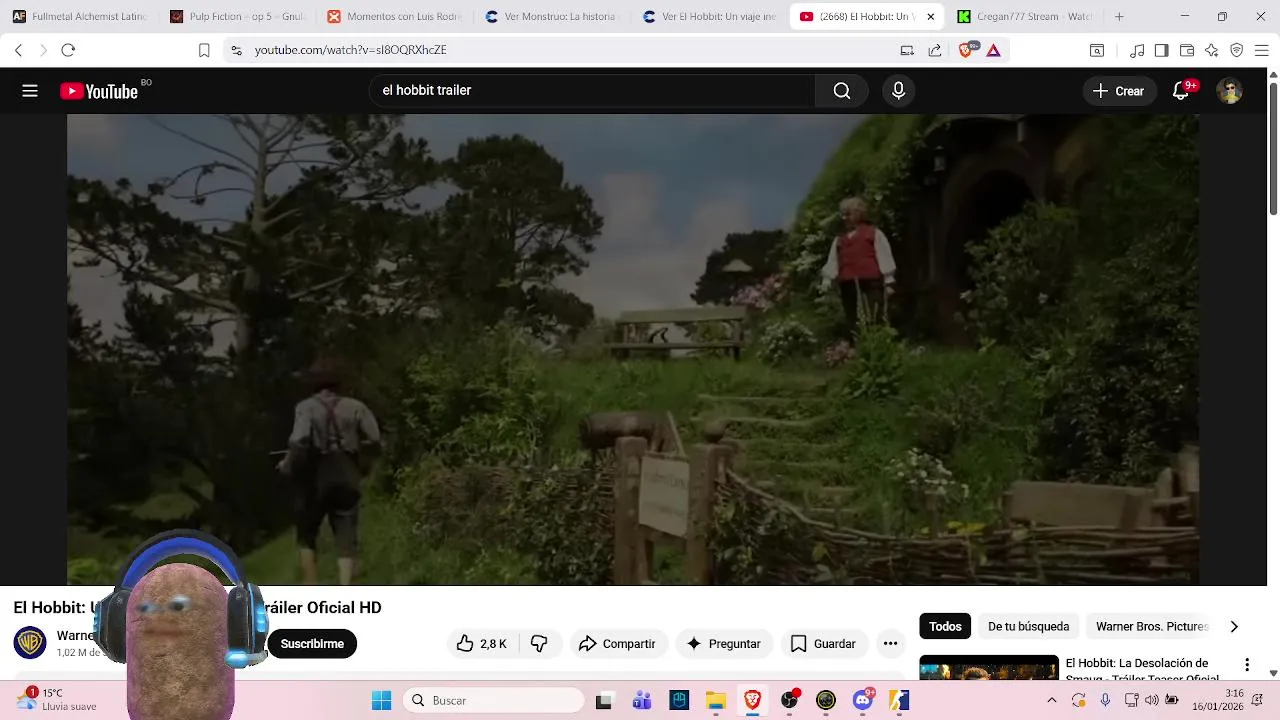The image size is (1280, 720).
Task: Bookmark this page icon
Action: (204, 50)
